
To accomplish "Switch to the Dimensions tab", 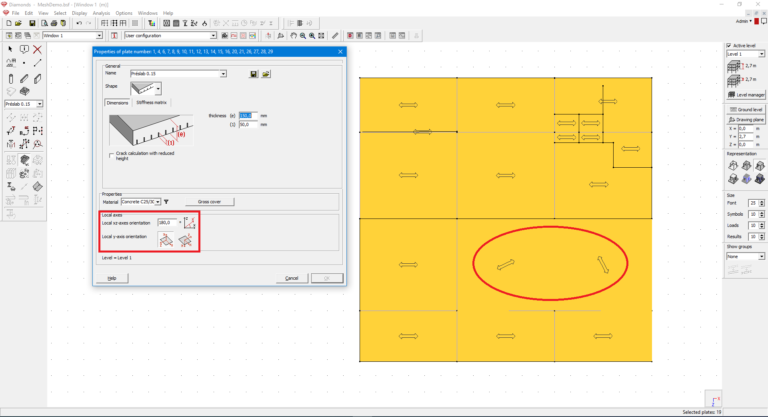I will point(118,102).
